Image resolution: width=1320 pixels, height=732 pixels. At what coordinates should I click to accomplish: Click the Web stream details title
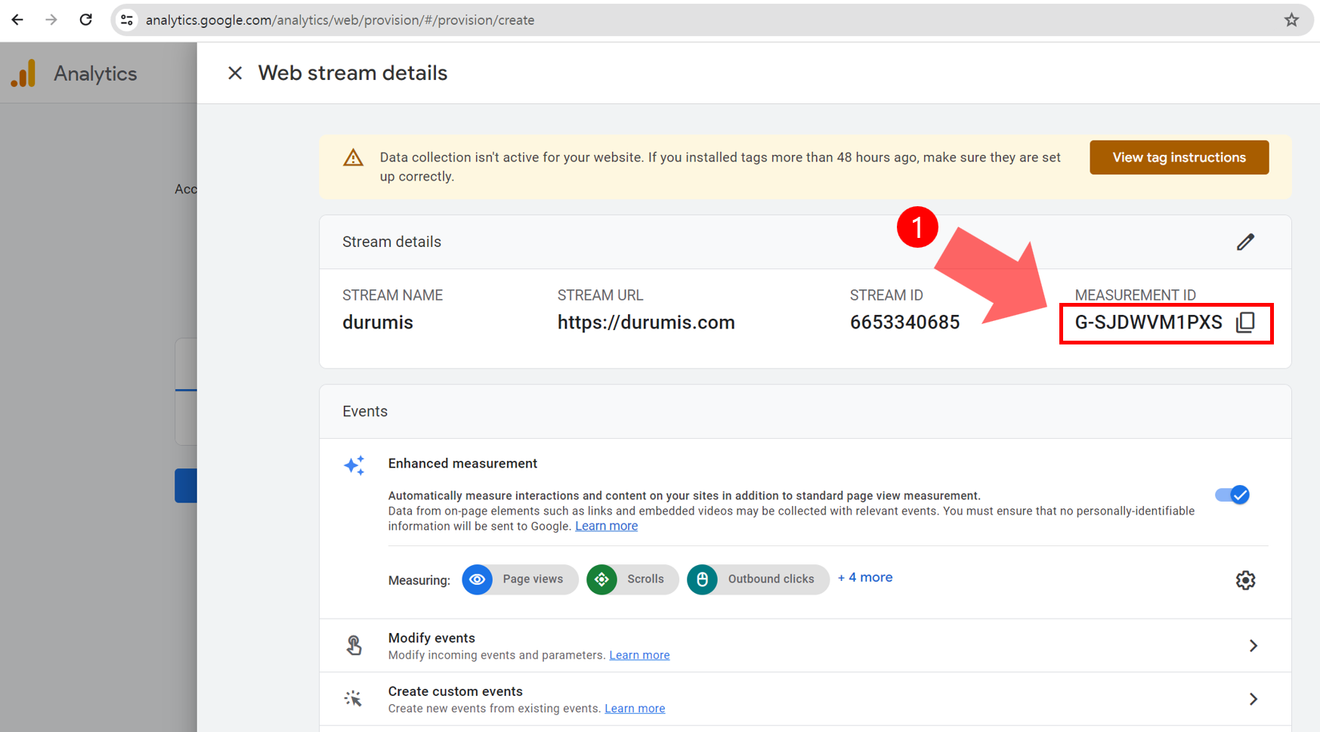tap(352, 73)
